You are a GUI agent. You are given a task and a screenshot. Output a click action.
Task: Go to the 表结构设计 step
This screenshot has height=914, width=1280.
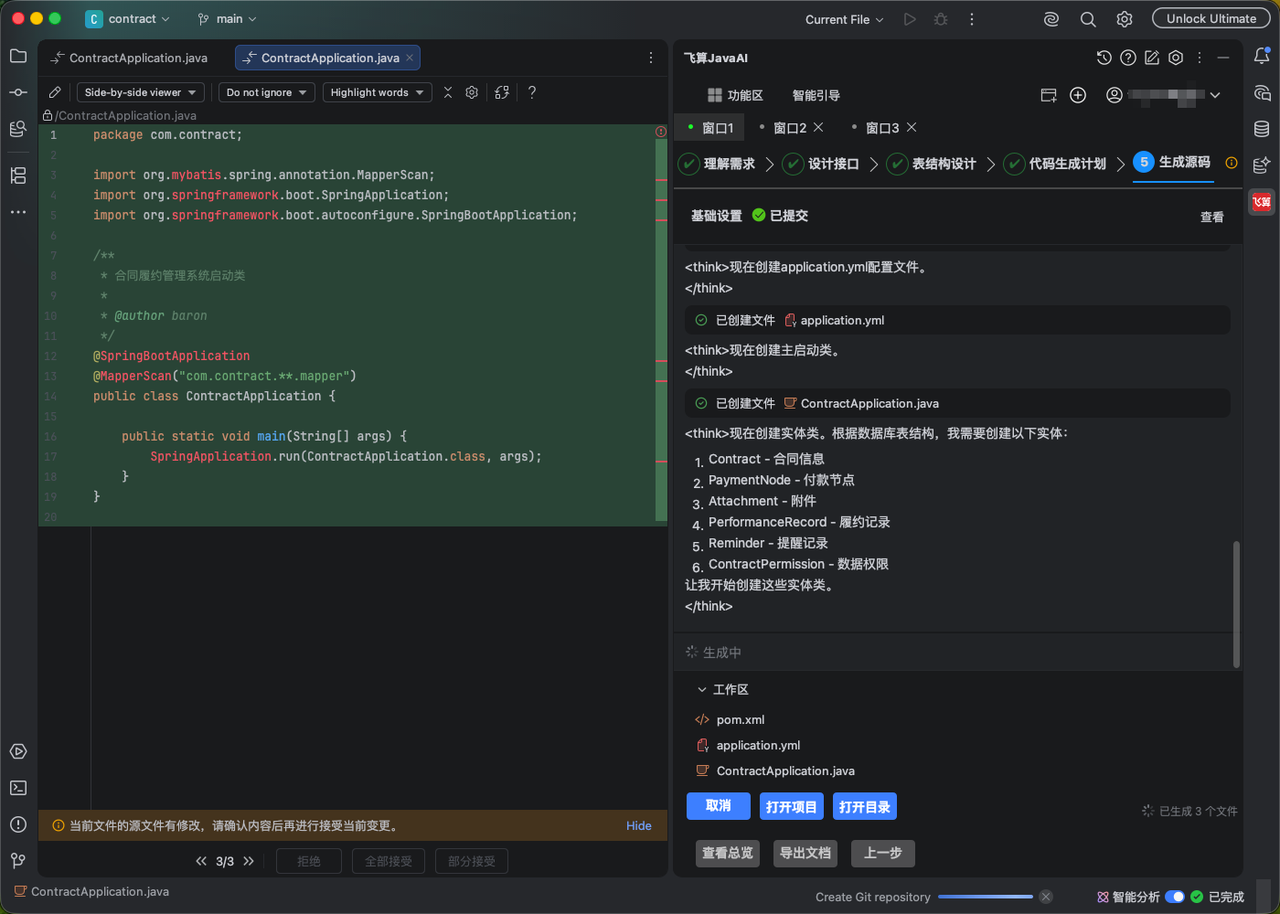[931, 163]
